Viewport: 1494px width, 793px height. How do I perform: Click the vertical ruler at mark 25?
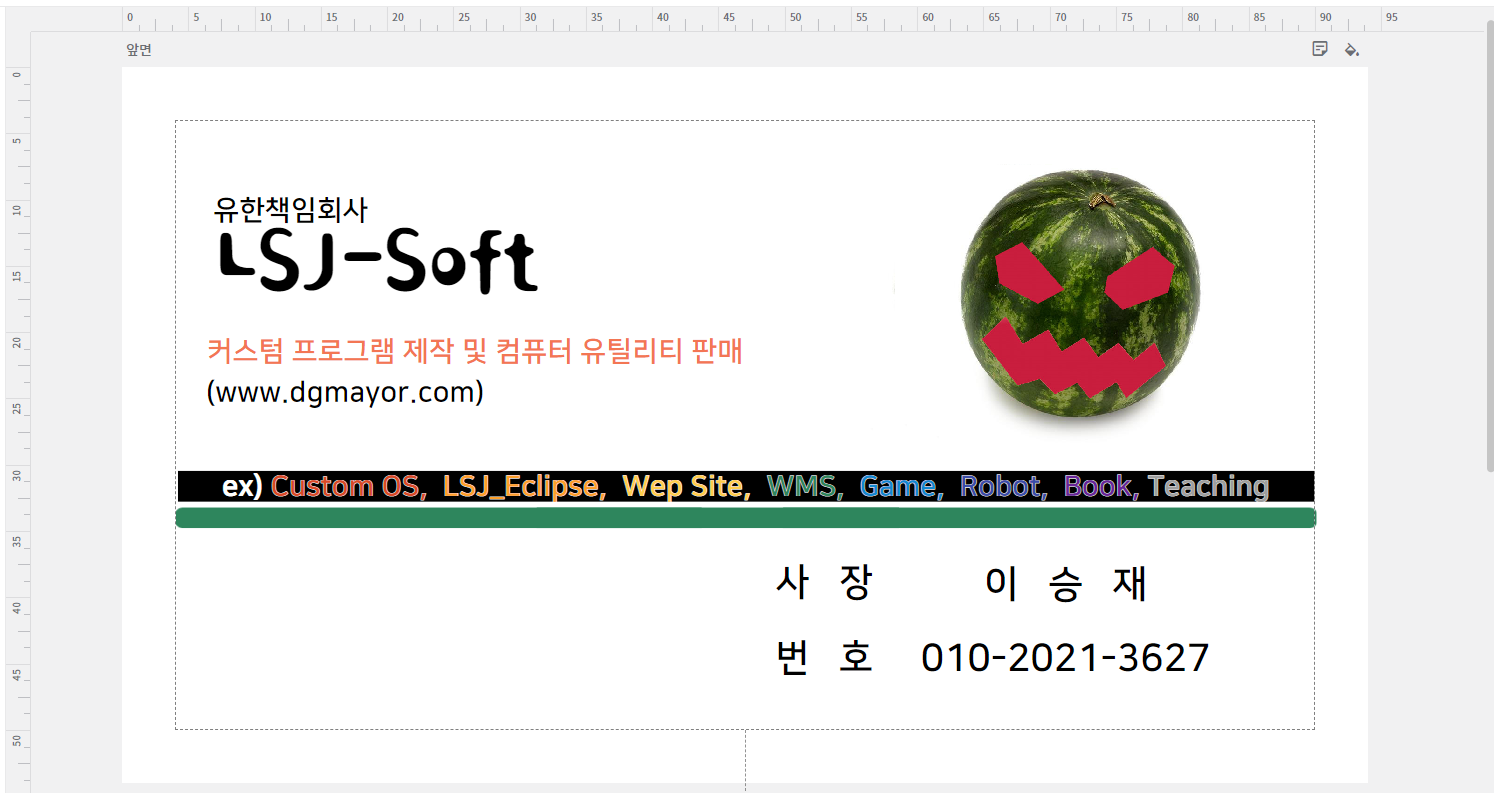point(15,408)
